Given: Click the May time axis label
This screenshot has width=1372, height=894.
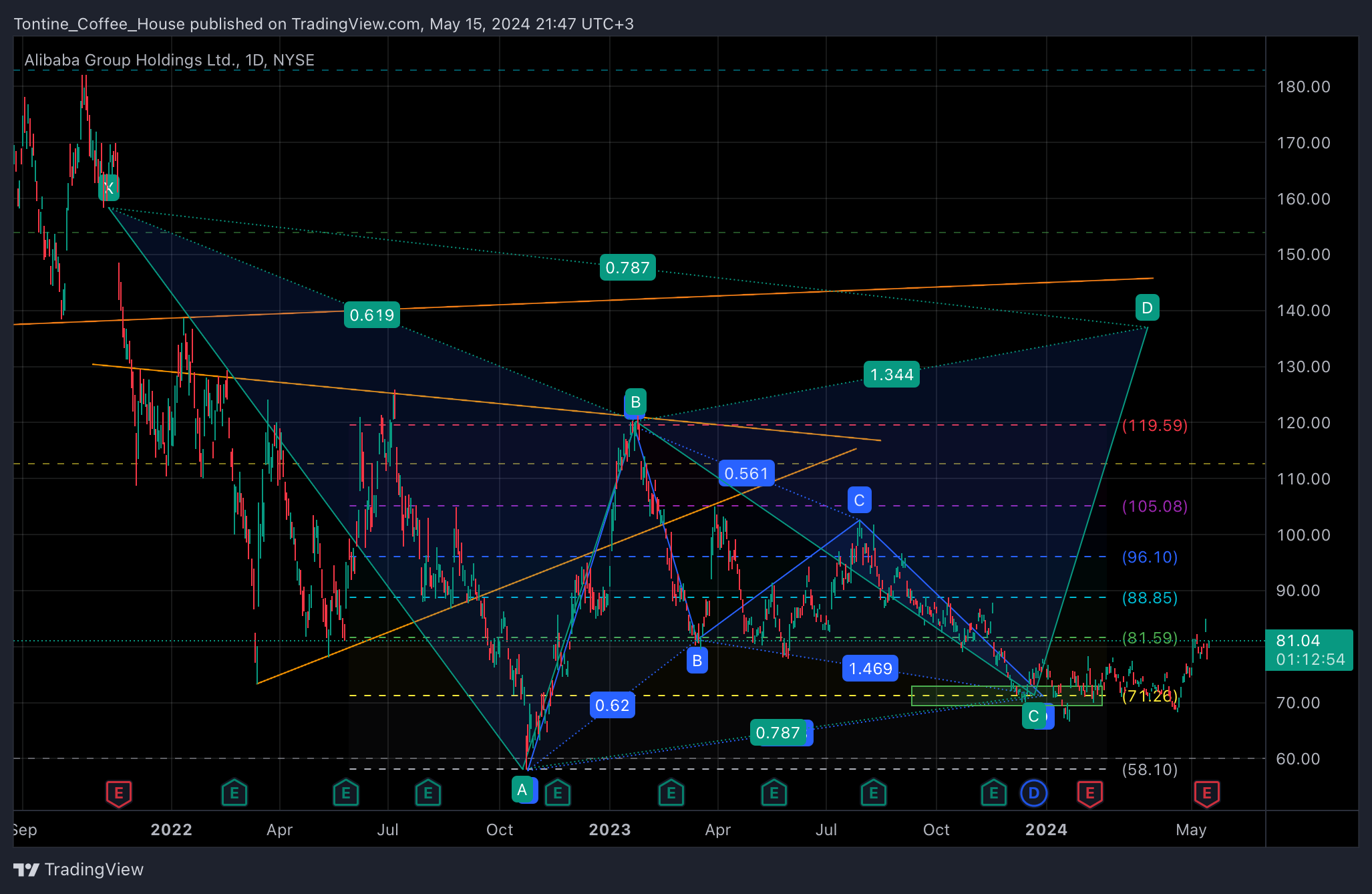Looking at the screenshot, I should point(1191,830).
